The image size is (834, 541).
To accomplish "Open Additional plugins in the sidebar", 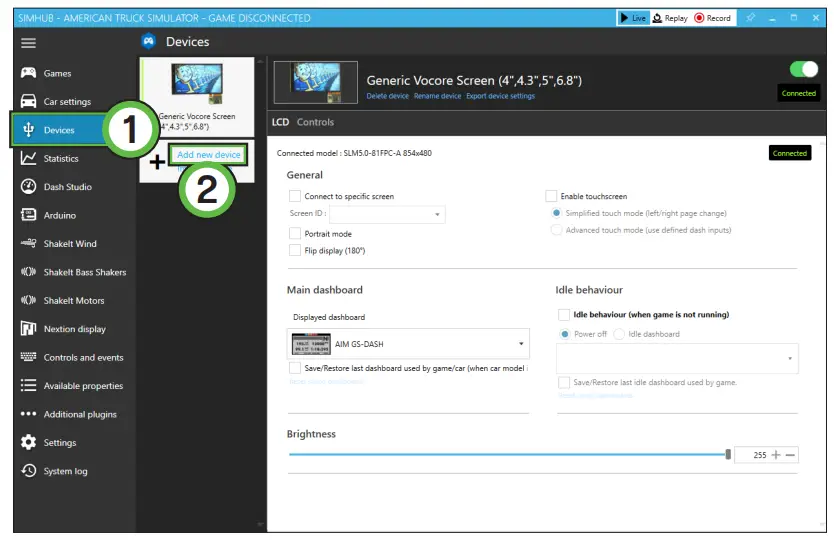I will click(x=80, y=414).
